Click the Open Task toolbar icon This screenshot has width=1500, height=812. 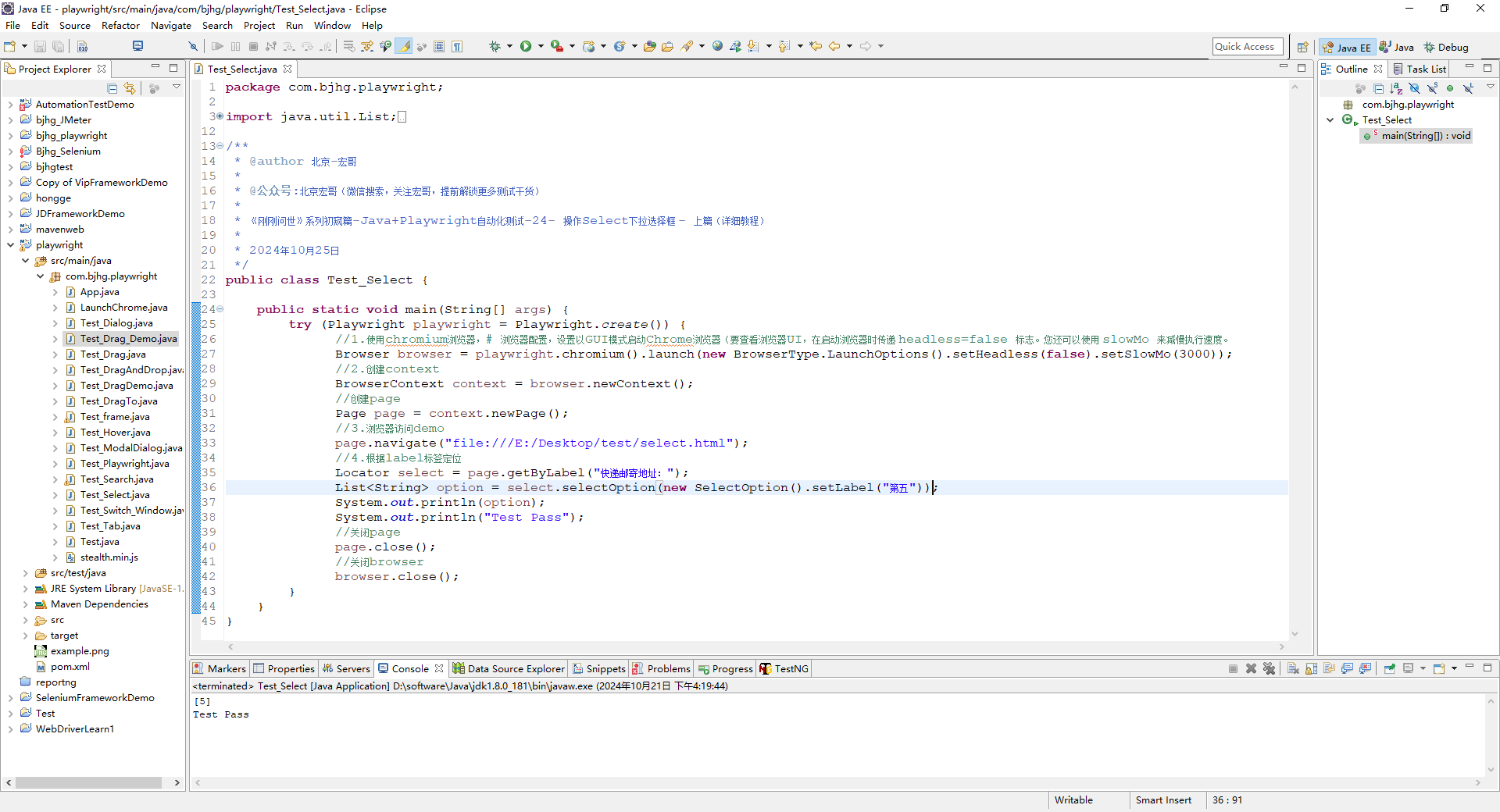click(x=667, y=46)
